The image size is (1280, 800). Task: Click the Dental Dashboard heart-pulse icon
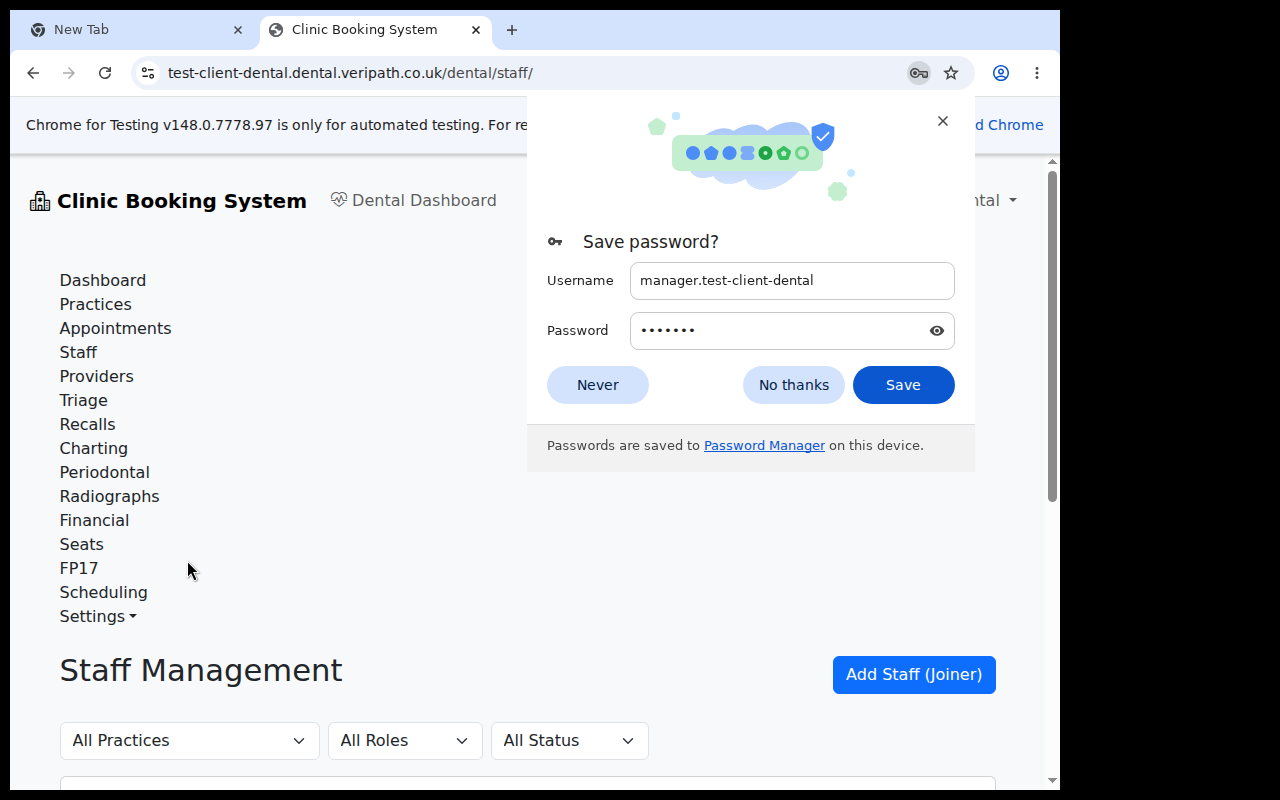point(339,200)
